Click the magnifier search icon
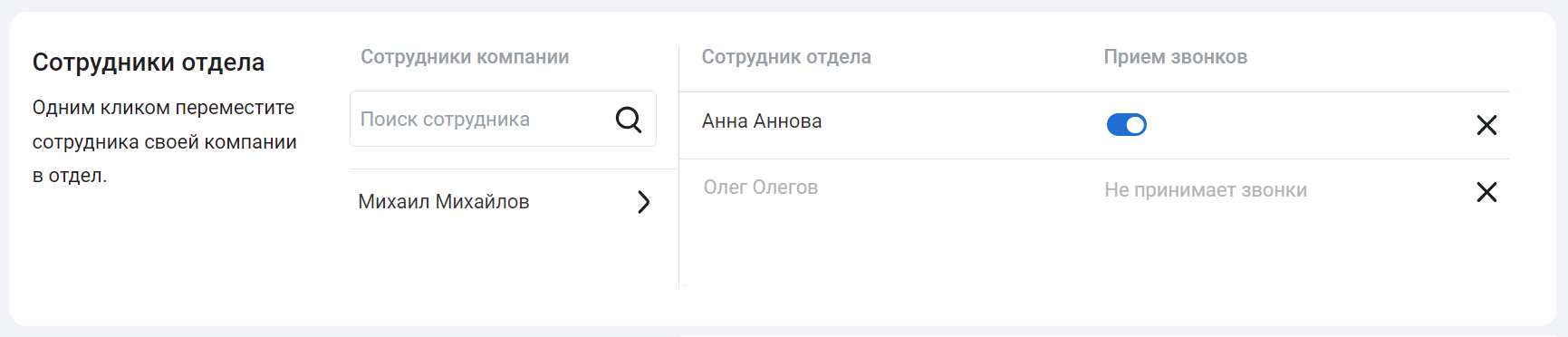 (629, 119)
